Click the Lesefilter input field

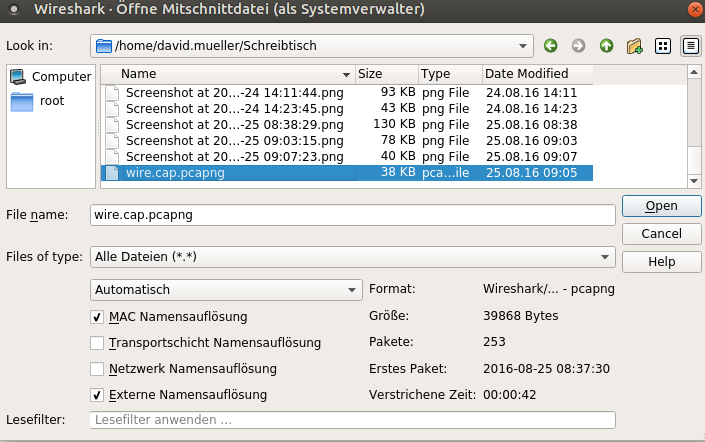[352, 420]
